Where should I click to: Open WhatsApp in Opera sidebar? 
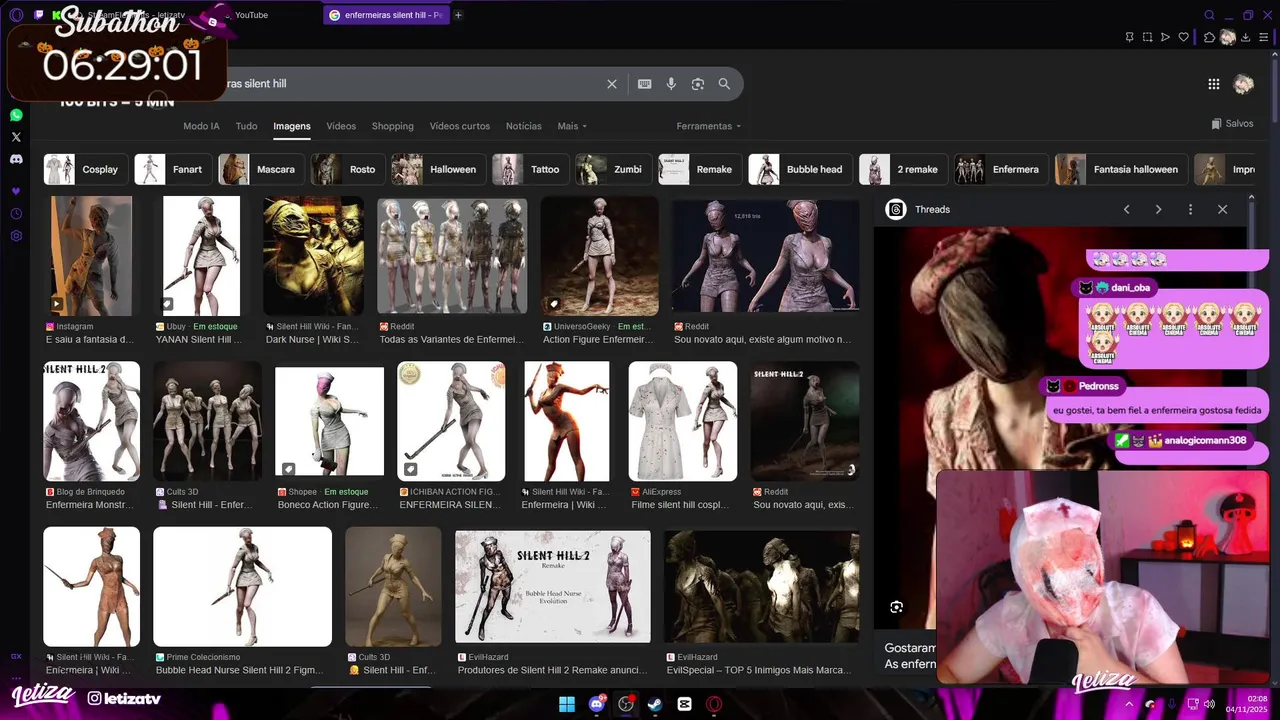pos(16,115)
